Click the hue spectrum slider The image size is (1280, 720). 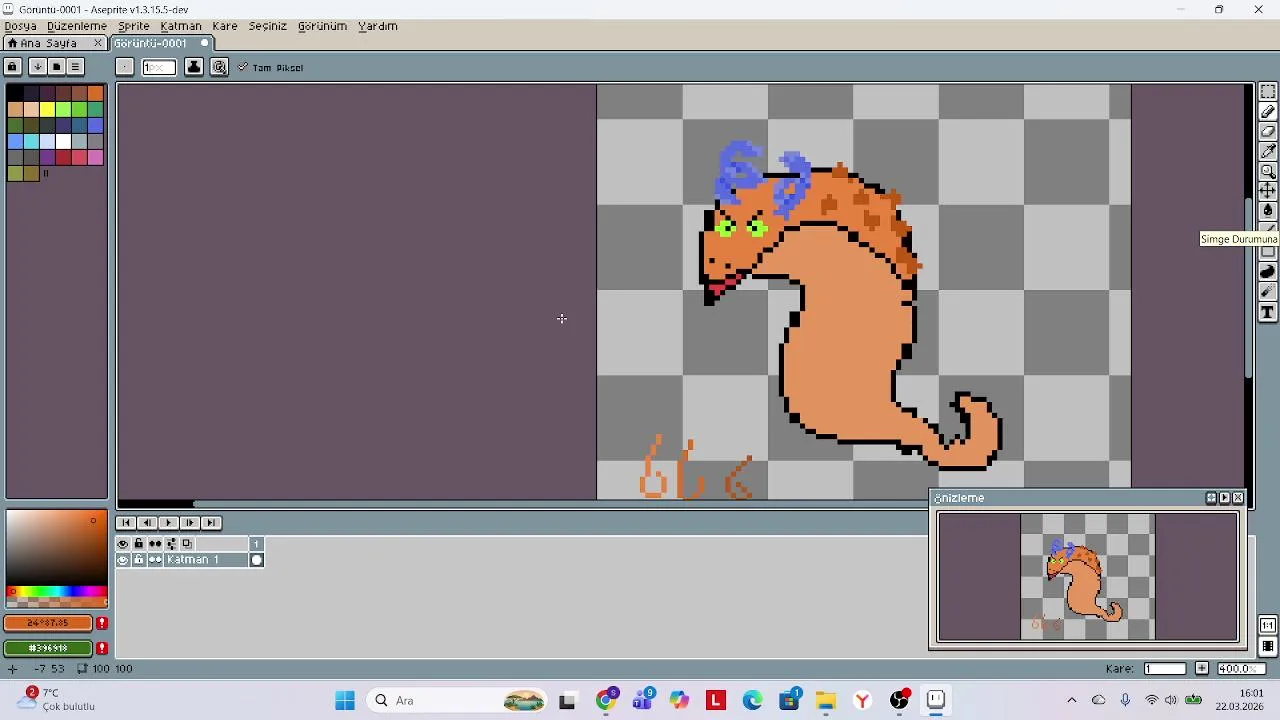56,592
